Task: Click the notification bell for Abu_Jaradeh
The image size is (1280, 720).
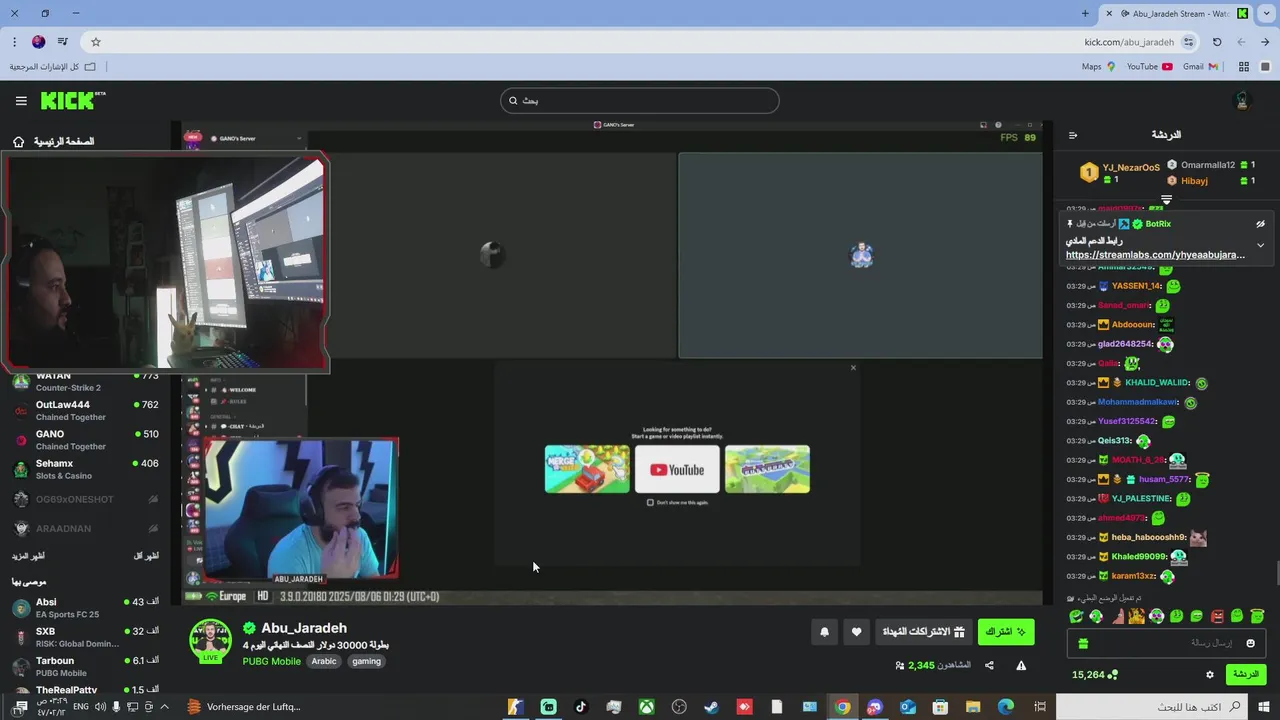Action: (824, 632)
